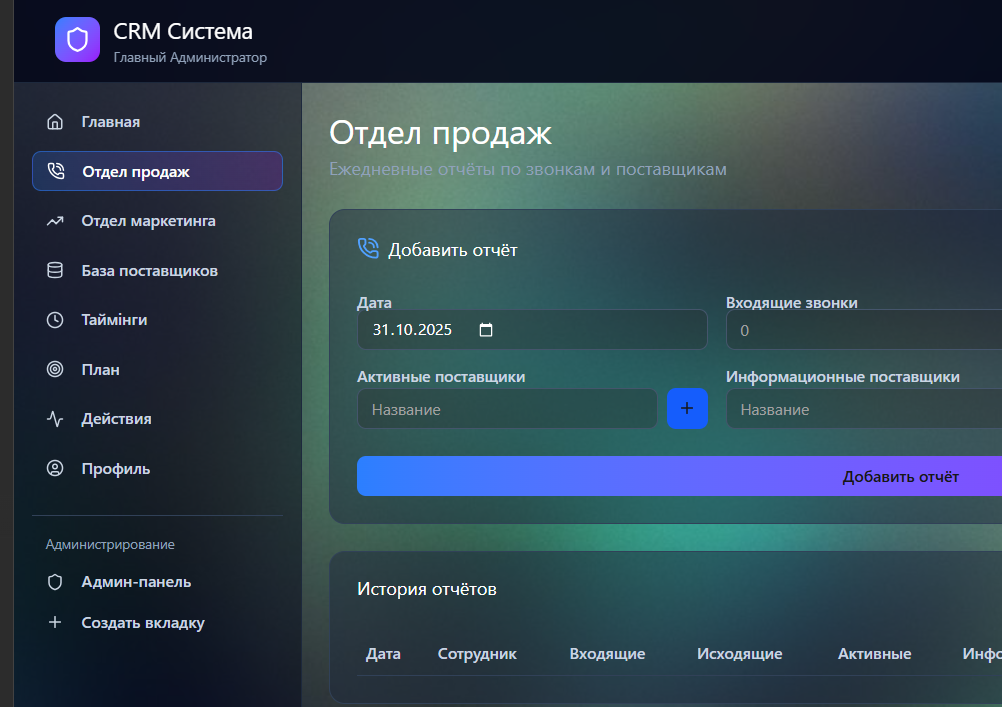Go to Профиль page
Viewport: 1002px width, 707px height.
157,469
